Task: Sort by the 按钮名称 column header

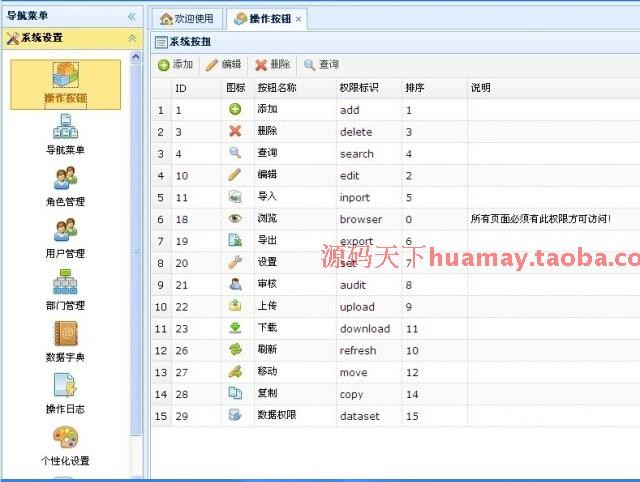Action: click(x=296, y=88)
